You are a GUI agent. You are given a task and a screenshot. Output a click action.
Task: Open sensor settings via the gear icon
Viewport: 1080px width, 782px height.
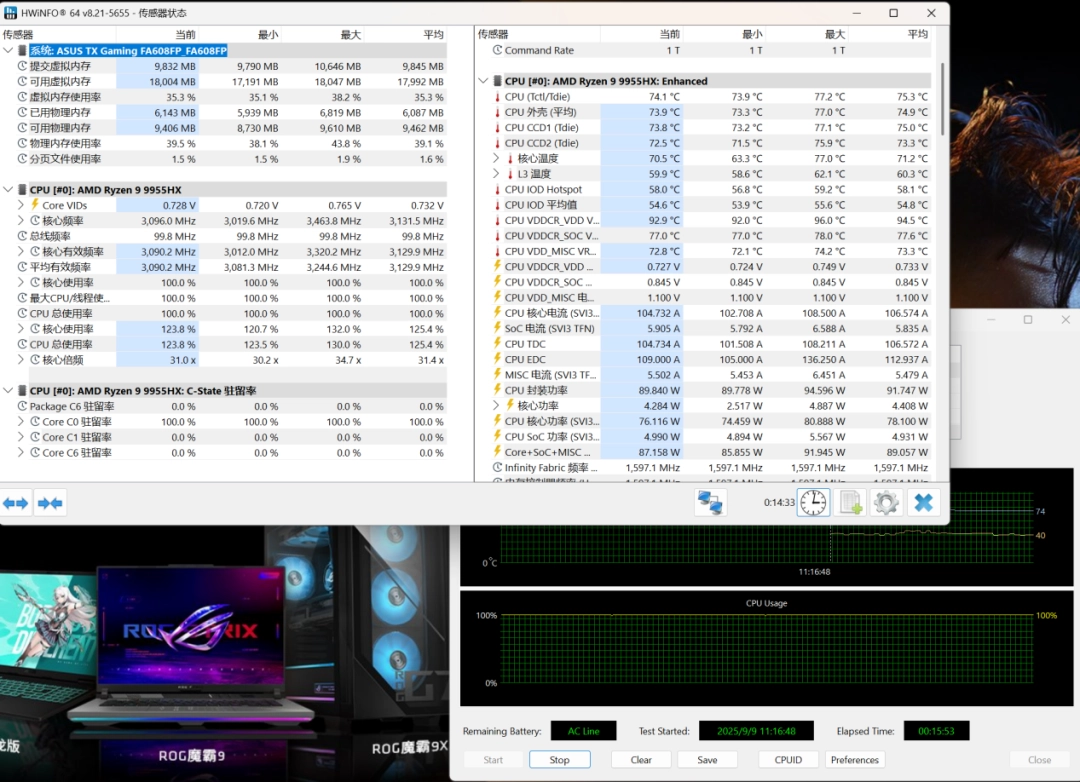[886, 502]
